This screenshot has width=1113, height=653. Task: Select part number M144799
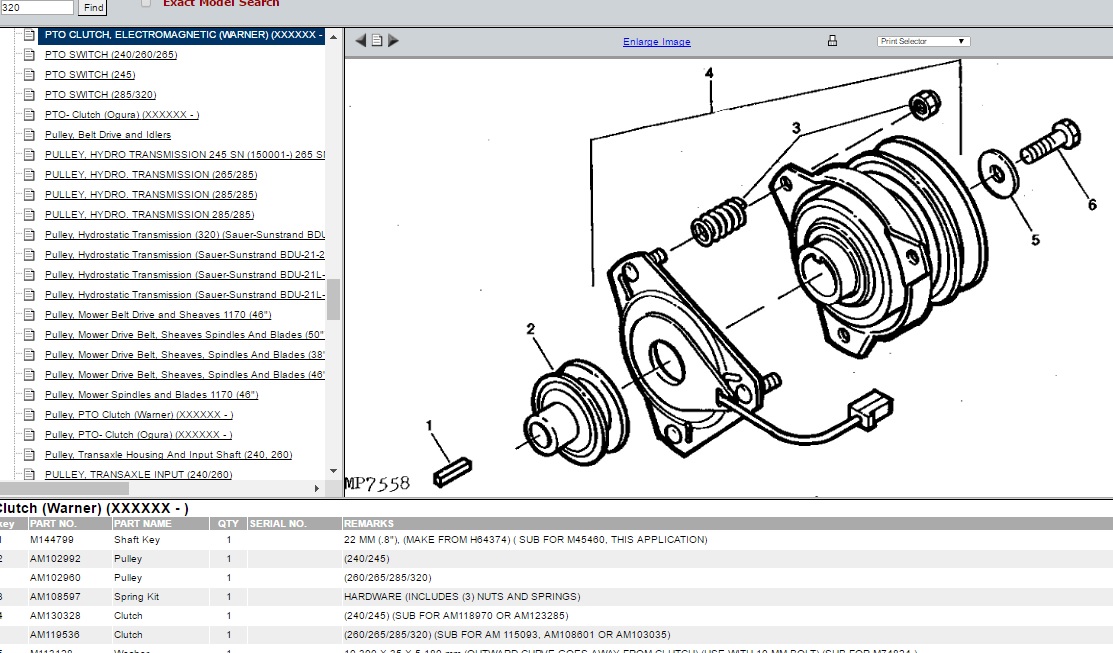click(52, 539)
